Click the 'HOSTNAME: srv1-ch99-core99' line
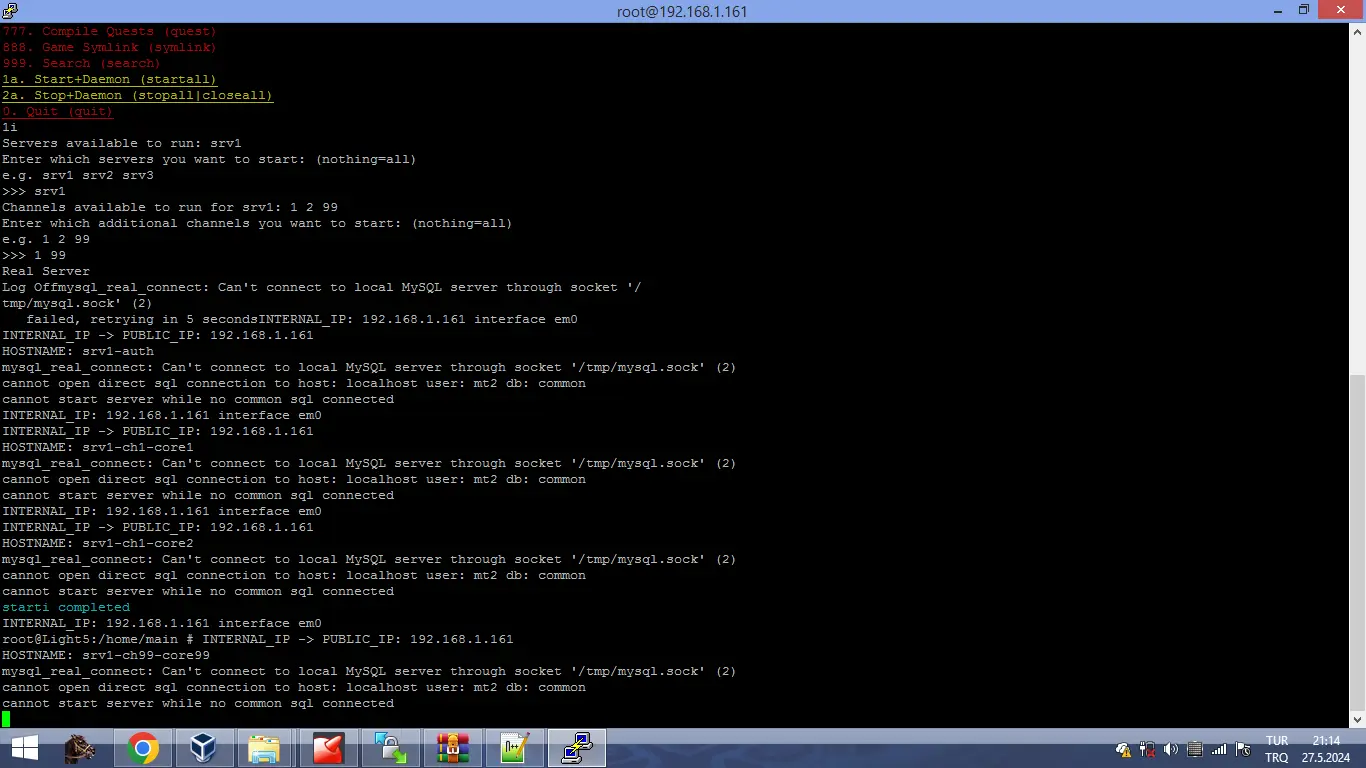 (105, 655)
